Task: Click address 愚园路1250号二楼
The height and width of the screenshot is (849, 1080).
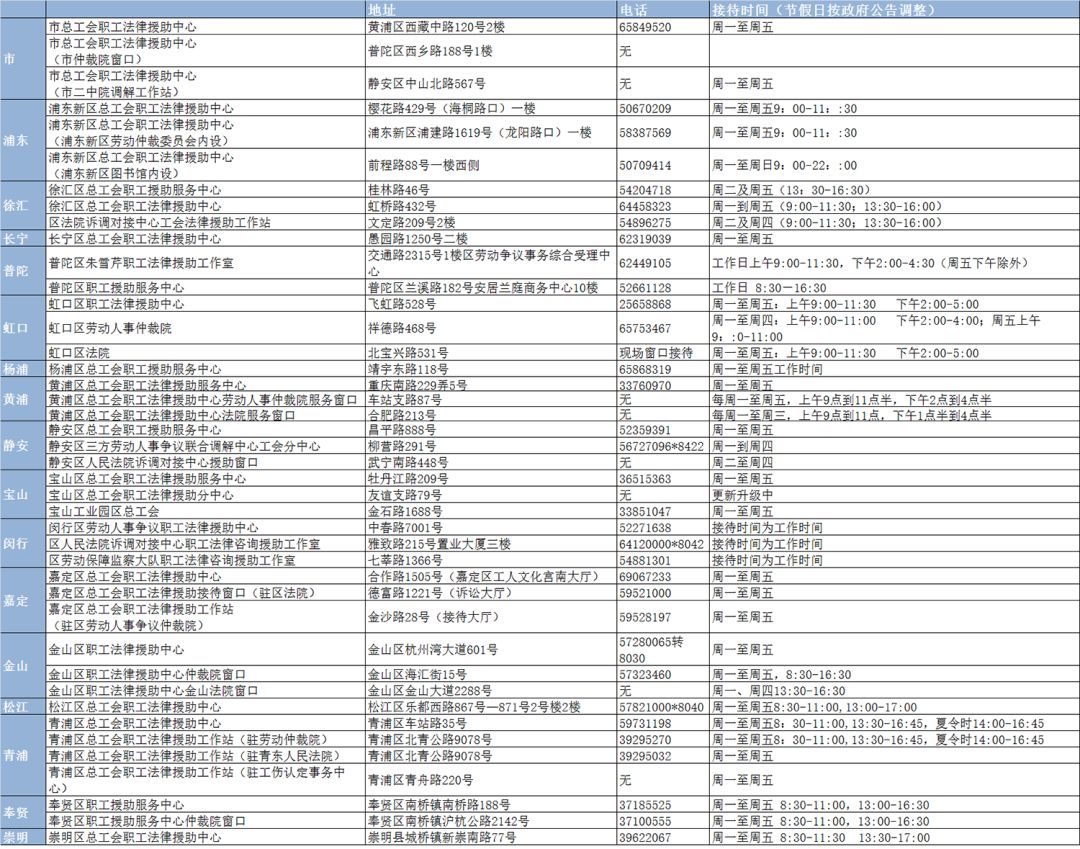Action: (417, 238)
